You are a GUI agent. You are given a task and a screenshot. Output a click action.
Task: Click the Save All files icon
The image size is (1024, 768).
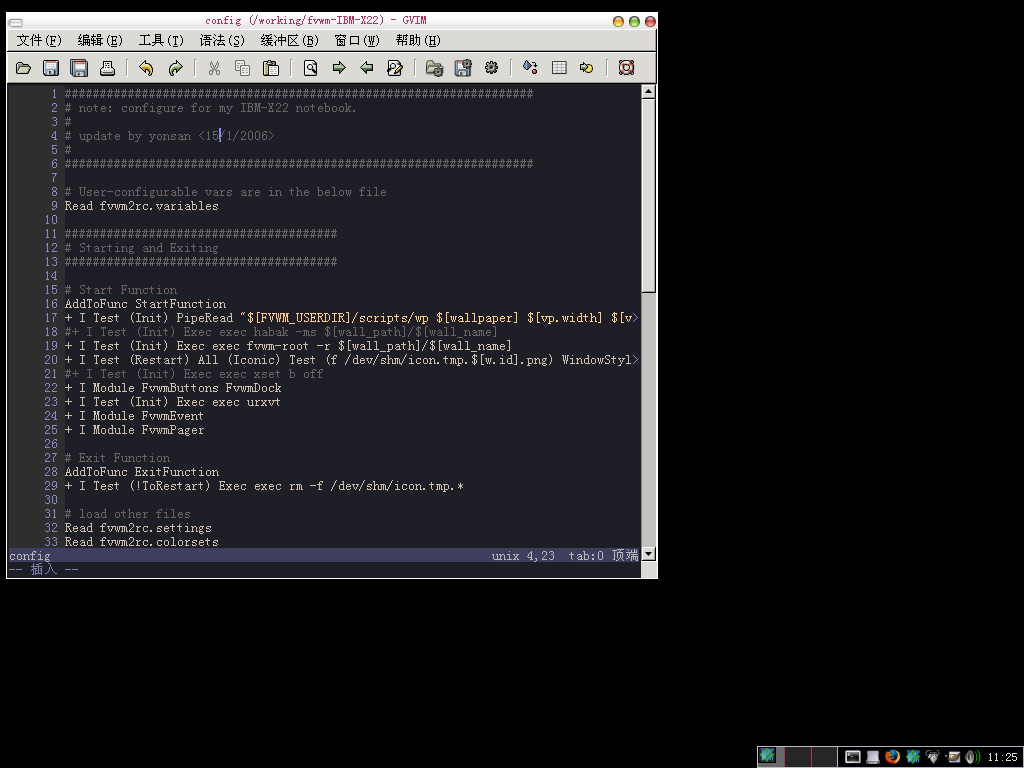tap(79, 68)
